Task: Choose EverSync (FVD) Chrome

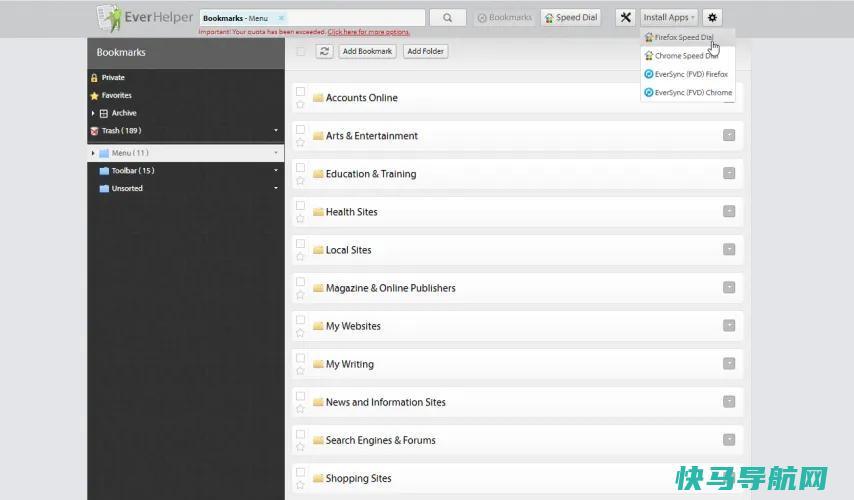Action: (x=688, y=93)
